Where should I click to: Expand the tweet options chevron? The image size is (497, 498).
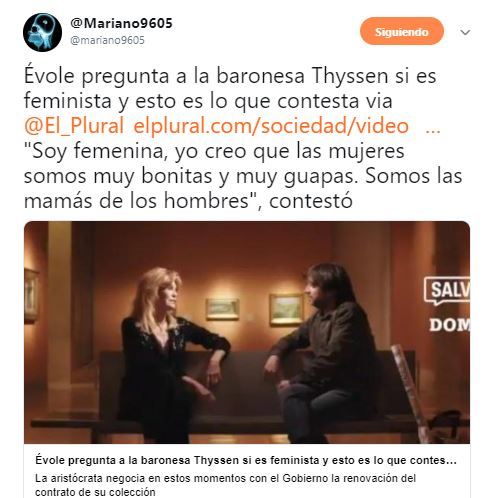(465, 32)
